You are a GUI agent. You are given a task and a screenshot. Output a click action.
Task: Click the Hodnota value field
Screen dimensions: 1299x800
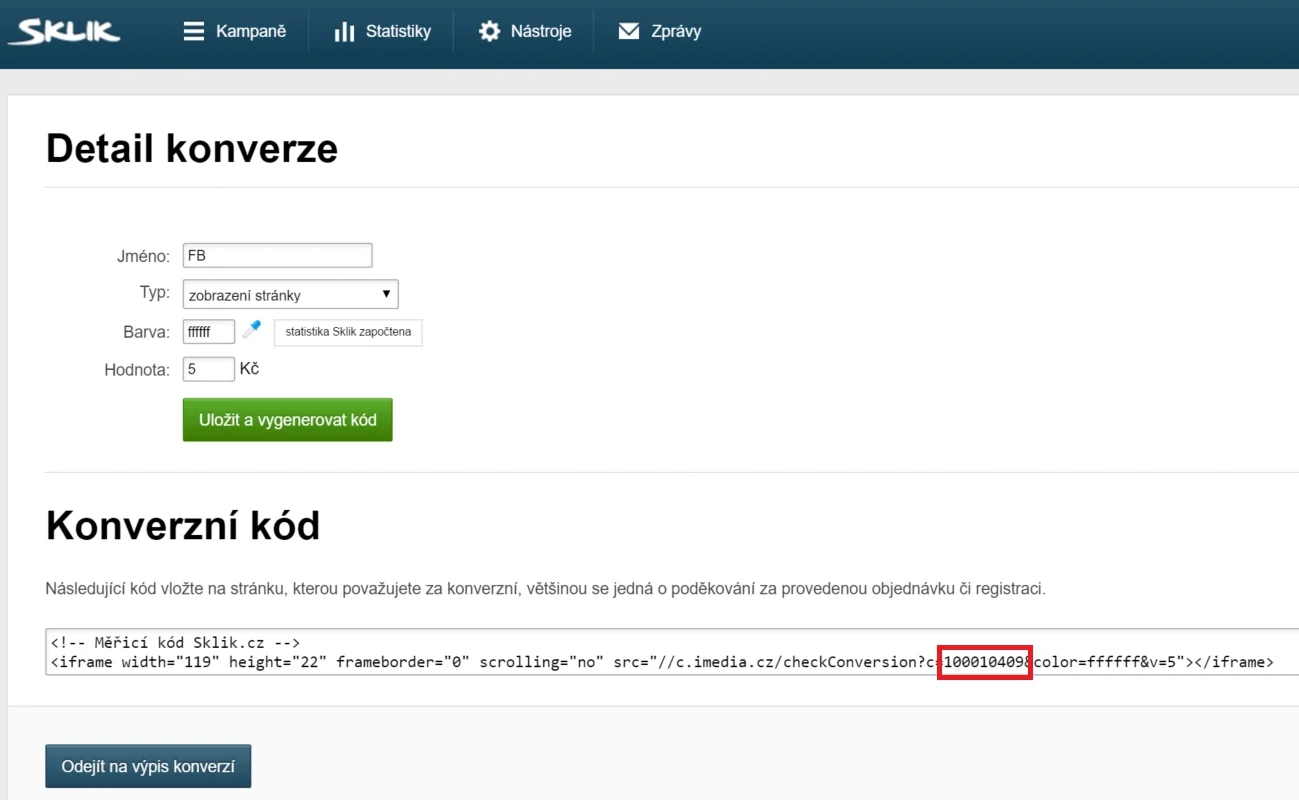coord(208,370)
